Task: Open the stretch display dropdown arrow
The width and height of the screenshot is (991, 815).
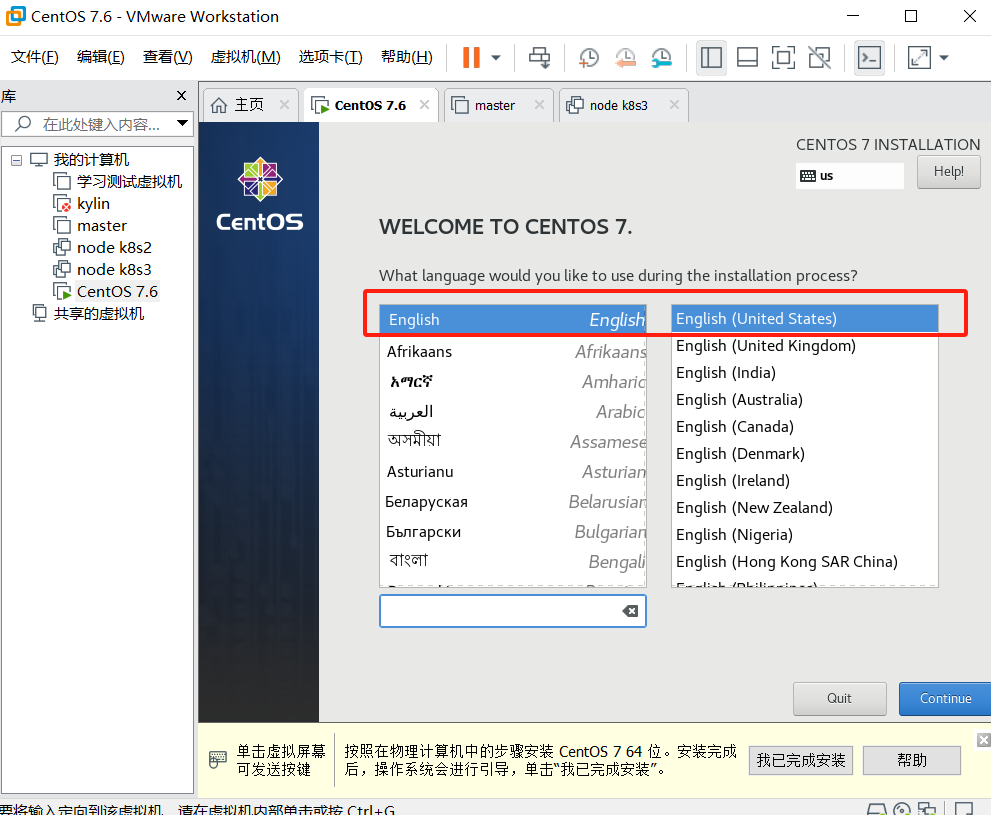Action: [944, 57]
